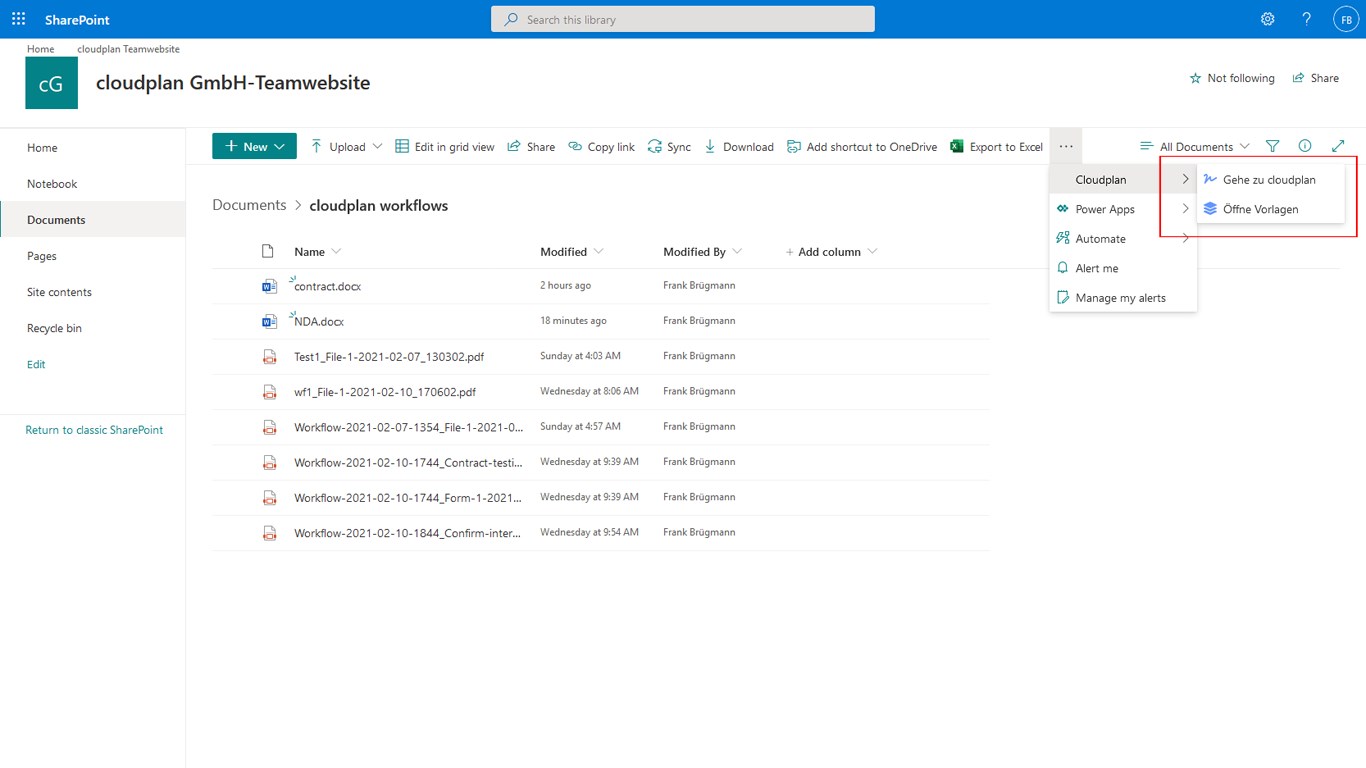Share the library from the command bar

pyautogui.click(x=531, y=146)
